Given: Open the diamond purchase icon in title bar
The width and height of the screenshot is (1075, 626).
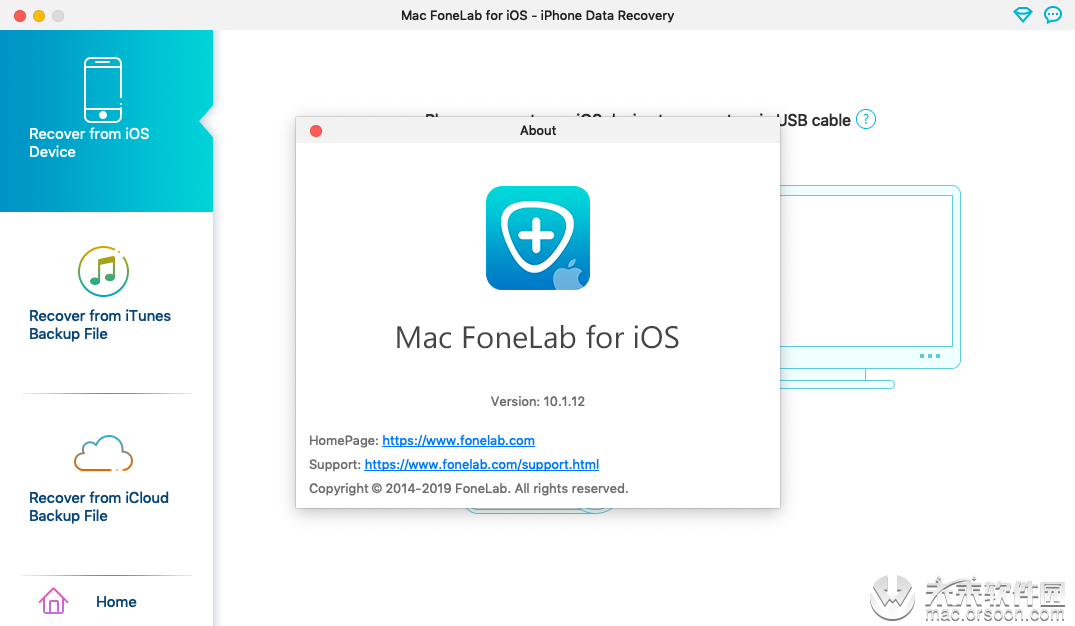Looking at the screenshot, I should [x=1022, y=14].
